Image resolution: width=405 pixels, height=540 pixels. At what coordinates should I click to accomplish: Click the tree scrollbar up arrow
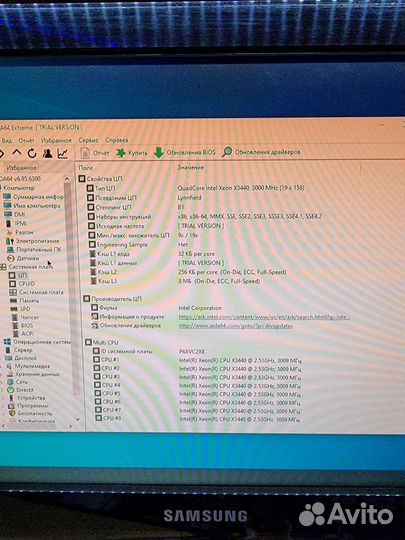(x=67, y=178)
